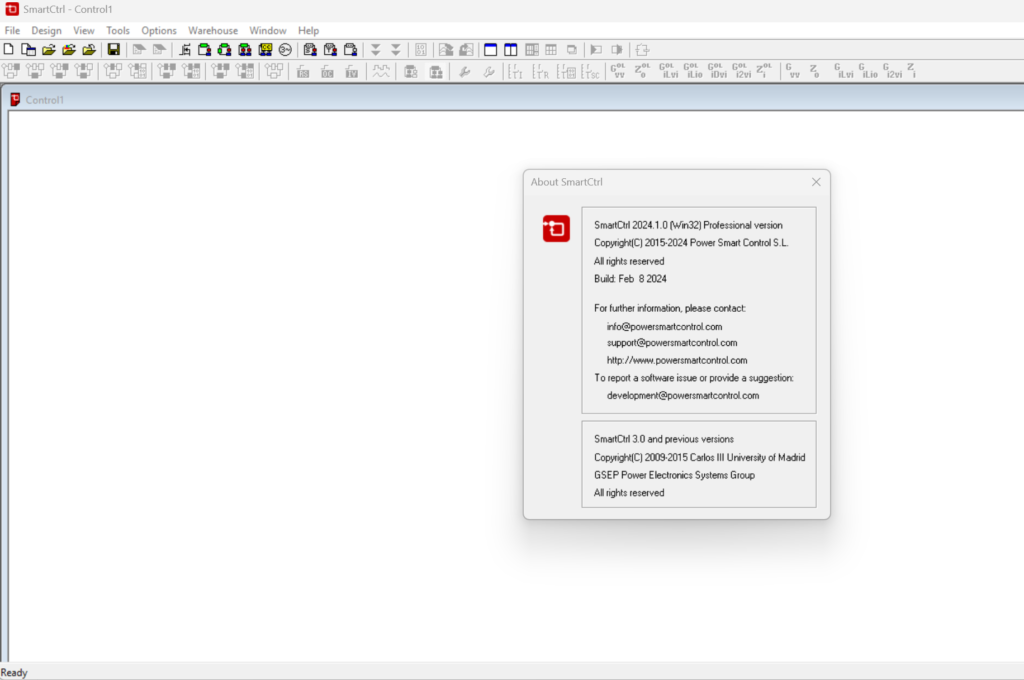Click the closed-loop 'G vv' icon without OL

(793, 71)
